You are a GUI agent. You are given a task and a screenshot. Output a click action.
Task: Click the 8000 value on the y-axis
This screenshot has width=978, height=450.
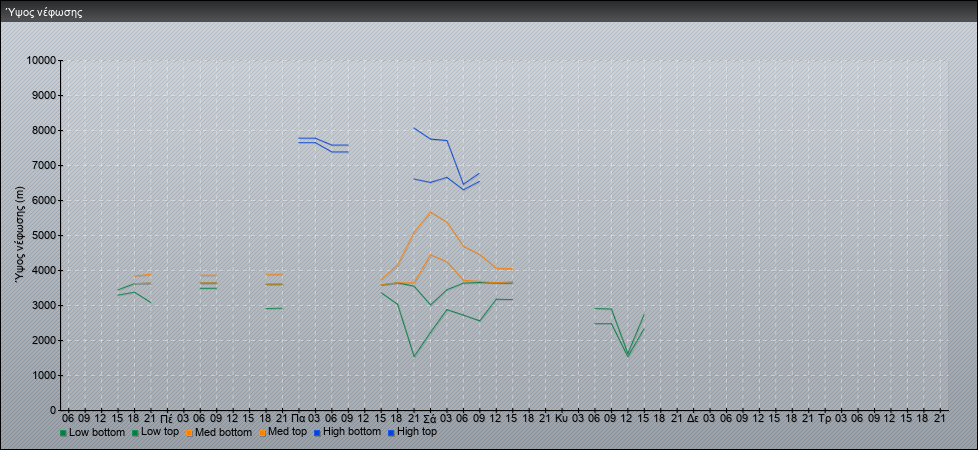[44, 130]
